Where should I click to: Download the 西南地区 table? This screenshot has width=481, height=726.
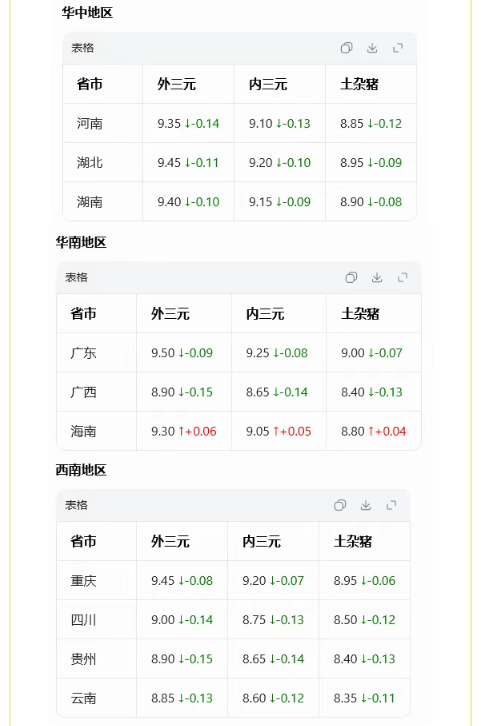click(366, 505)
